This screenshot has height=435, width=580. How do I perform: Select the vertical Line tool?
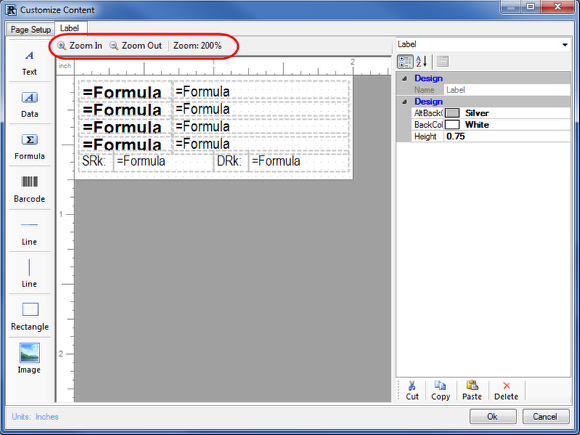click(x=29, y=274)
